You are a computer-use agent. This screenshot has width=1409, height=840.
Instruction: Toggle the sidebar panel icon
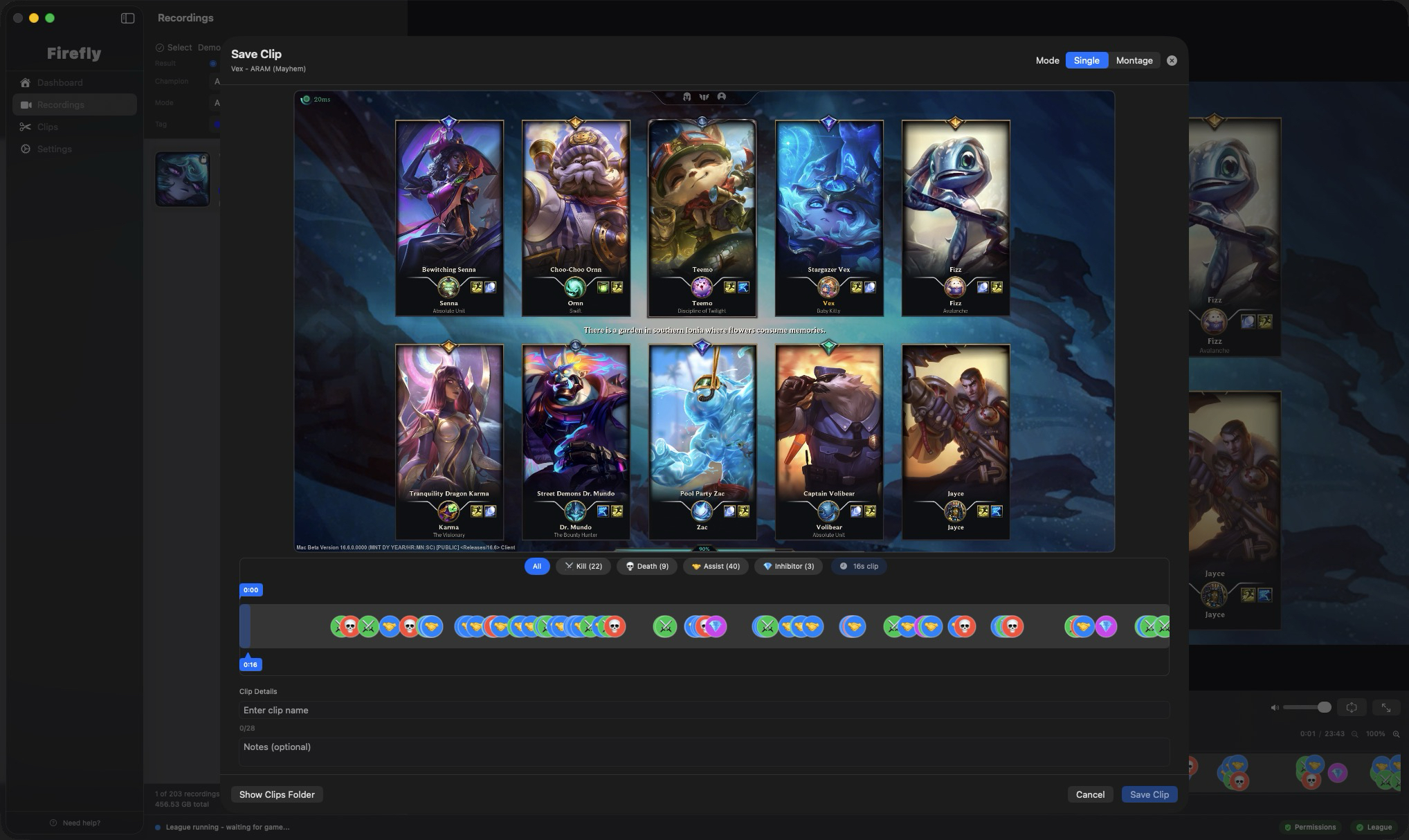coord(127,18)
